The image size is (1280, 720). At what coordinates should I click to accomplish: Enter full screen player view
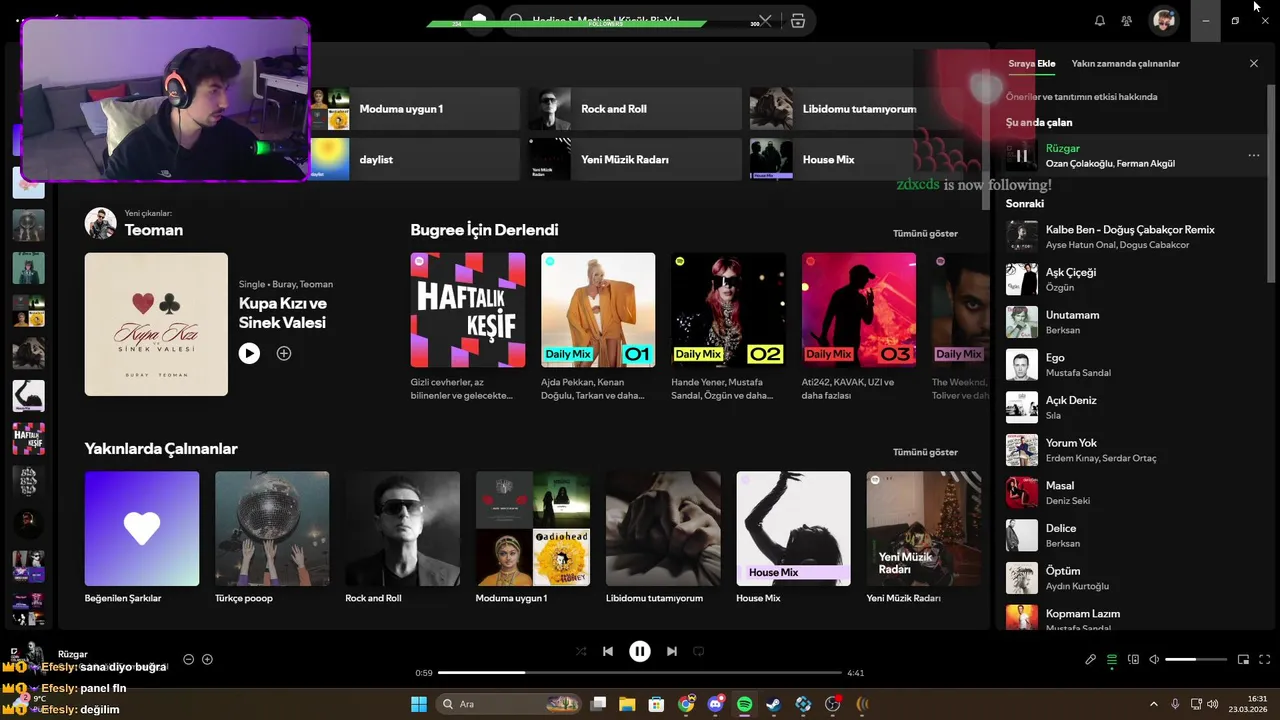click(x=1265, y=659)
